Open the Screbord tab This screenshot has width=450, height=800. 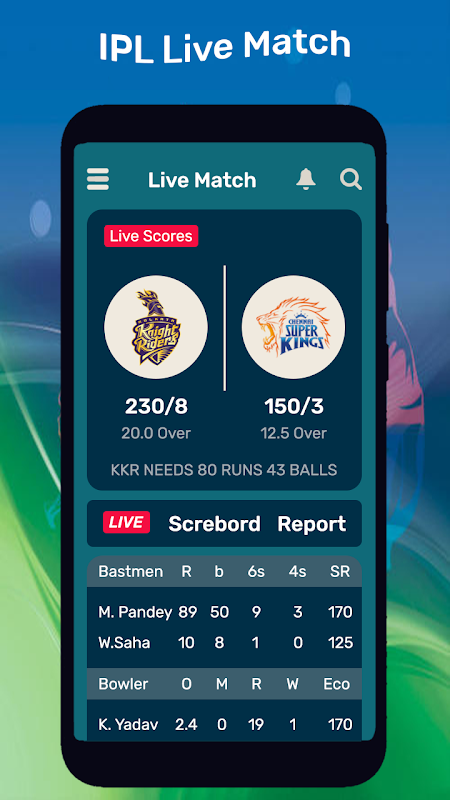(214, 523)
